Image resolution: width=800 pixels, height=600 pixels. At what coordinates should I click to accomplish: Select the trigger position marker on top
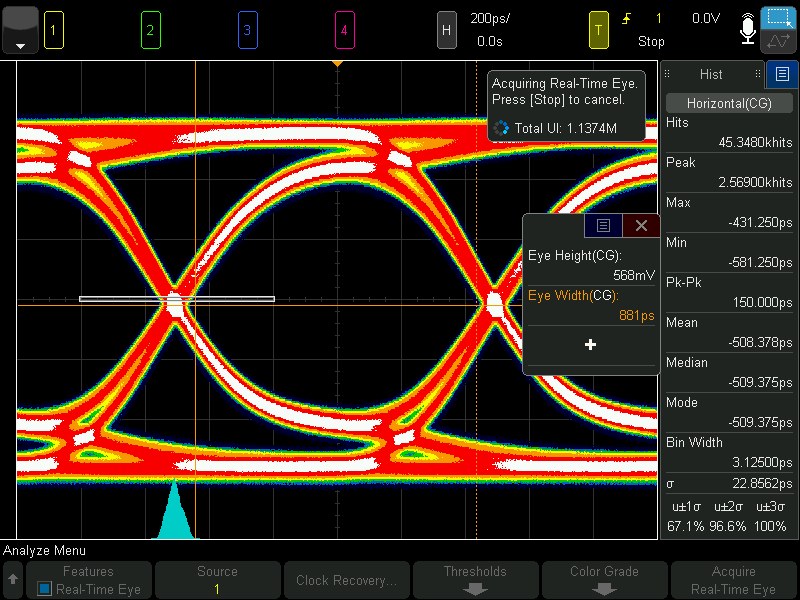click(x=337, y=64)
